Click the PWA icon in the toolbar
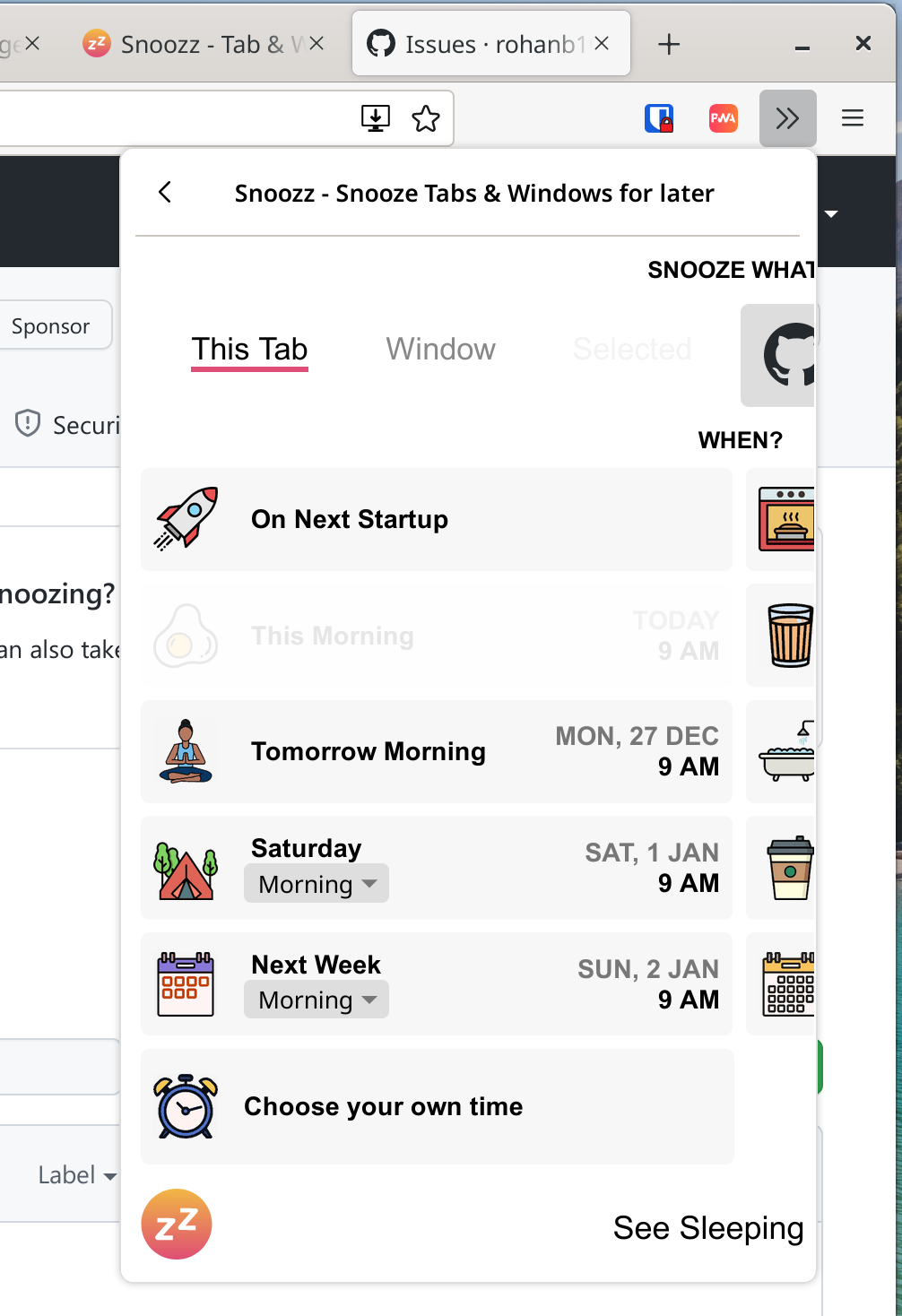This screenshot has height=1316, width=902. [723, 117]
